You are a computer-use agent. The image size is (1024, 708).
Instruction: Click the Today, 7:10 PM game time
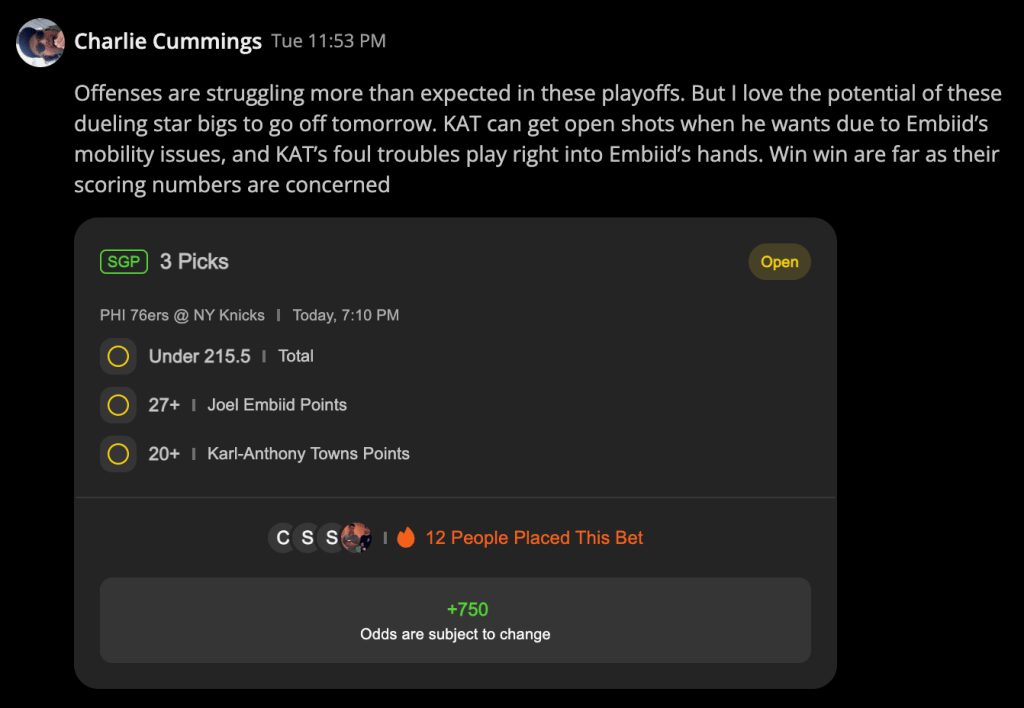(345, 315)
